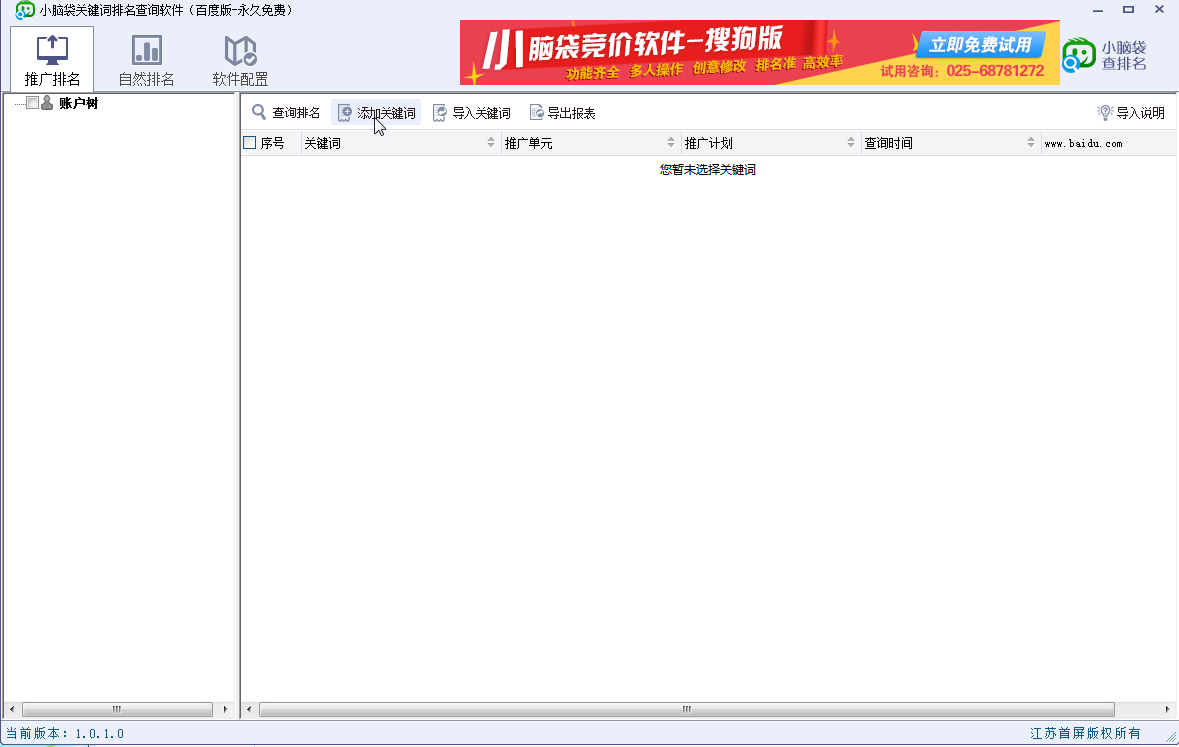Close the application window
Viewport: 1179px width, 747px height.
pos(1159,10)
